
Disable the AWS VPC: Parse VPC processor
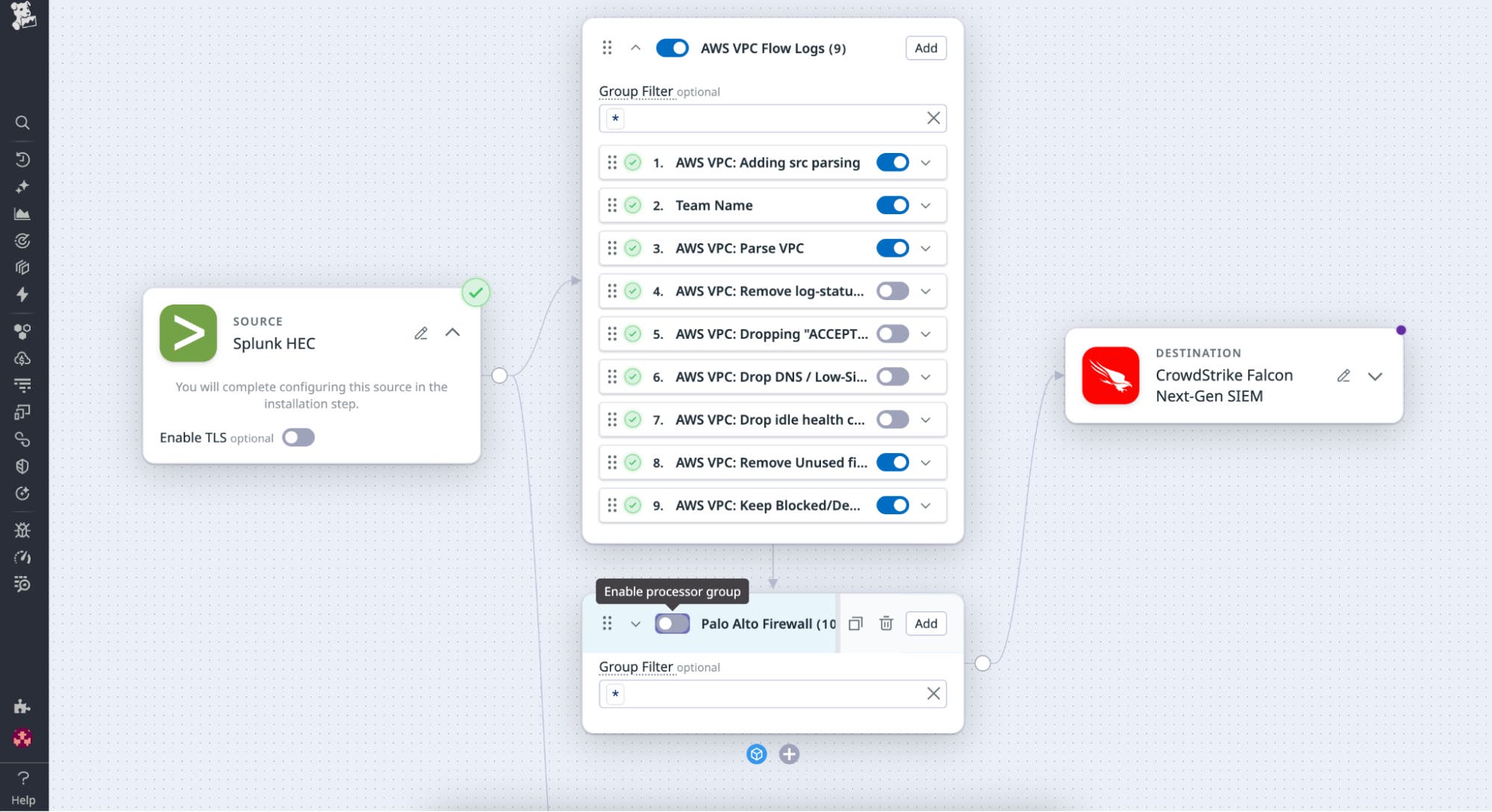893,248
